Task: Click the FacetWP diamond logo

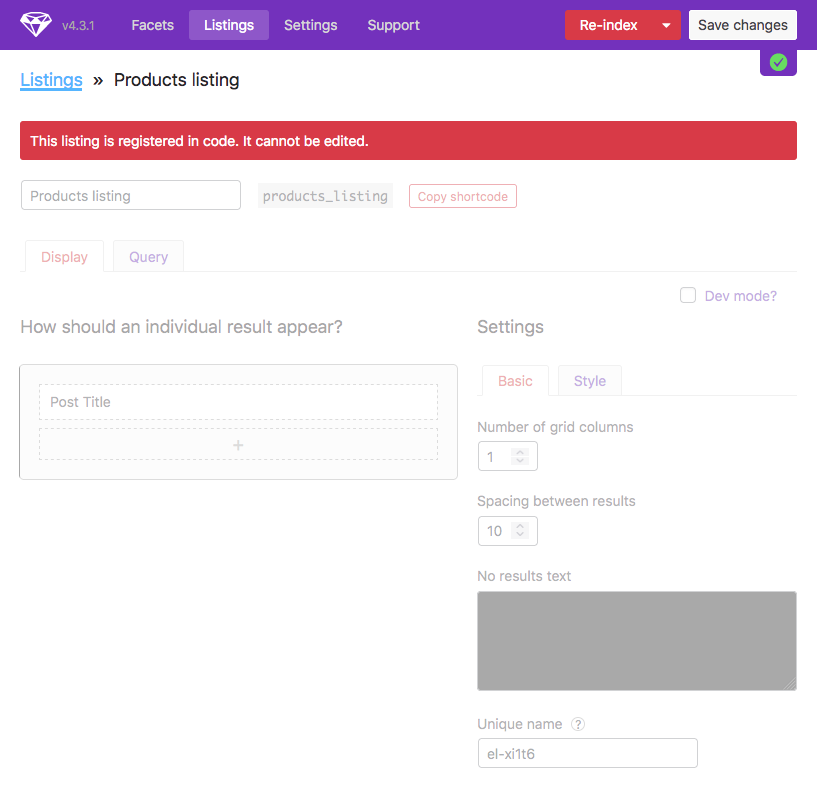Action: (35, 24)
